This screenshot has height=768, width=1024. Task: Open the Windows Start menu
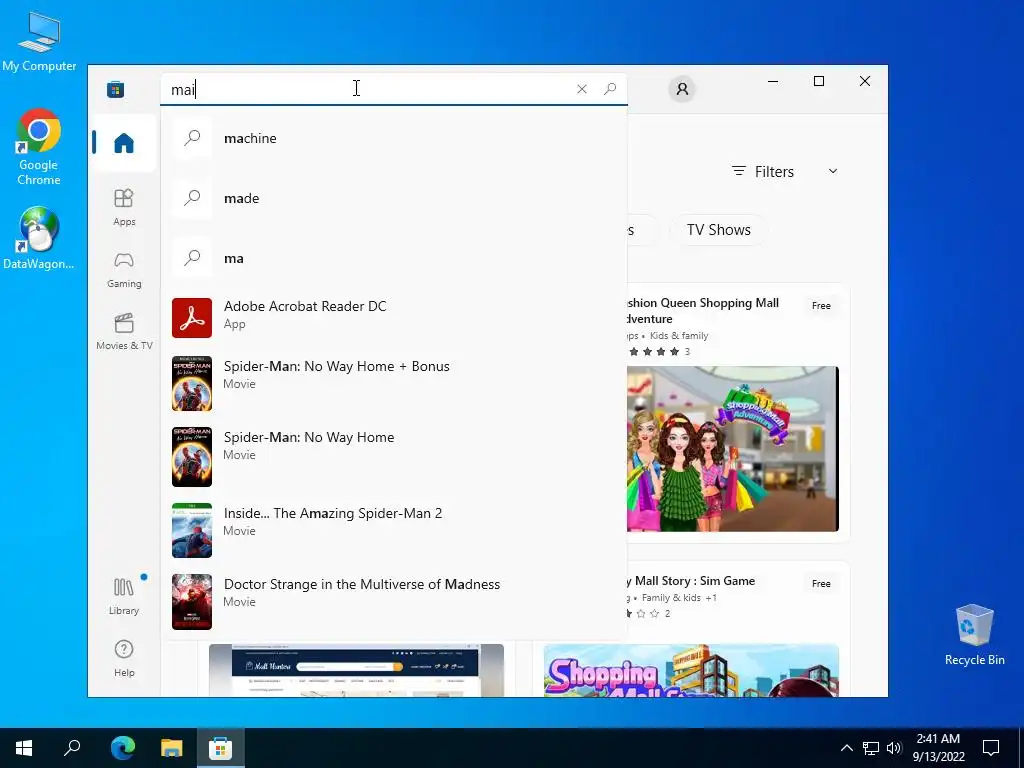coord(24,748)
